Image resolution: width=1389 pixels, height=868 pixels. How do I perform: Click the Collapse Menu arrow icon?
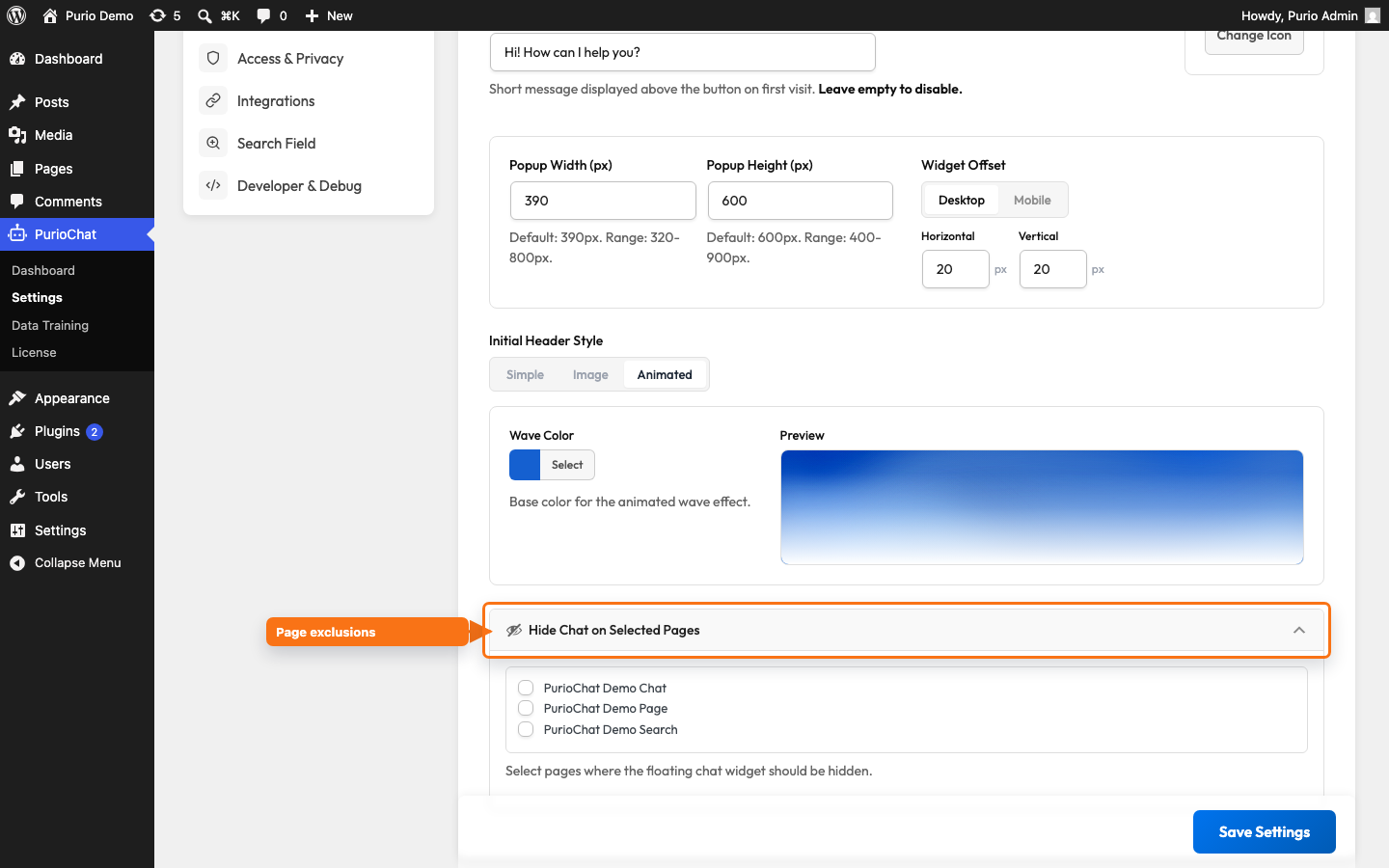pos(17,563)
